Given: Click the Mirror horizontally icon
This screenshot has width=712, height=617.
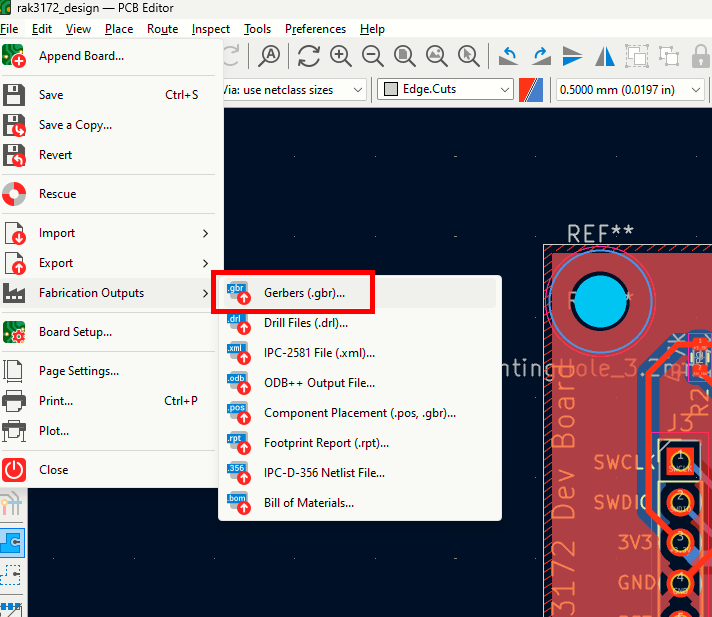Looking at the screenshot, I should 605,56.
